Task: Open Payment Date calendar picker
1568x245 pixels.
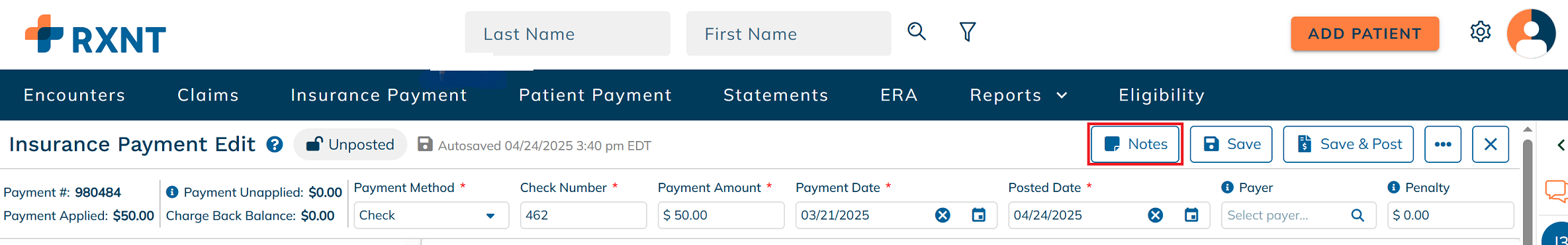Action: coord(978,215)
